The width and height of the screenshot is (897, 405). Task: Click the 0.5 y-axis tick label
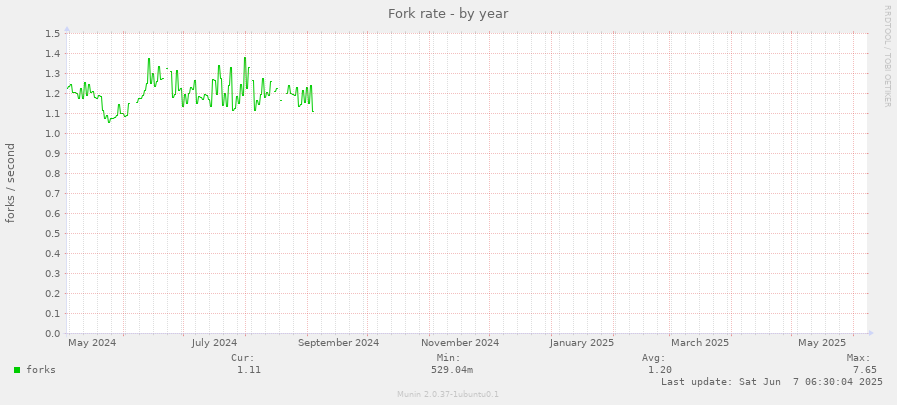pyautogui.click(x=53, y=233)
